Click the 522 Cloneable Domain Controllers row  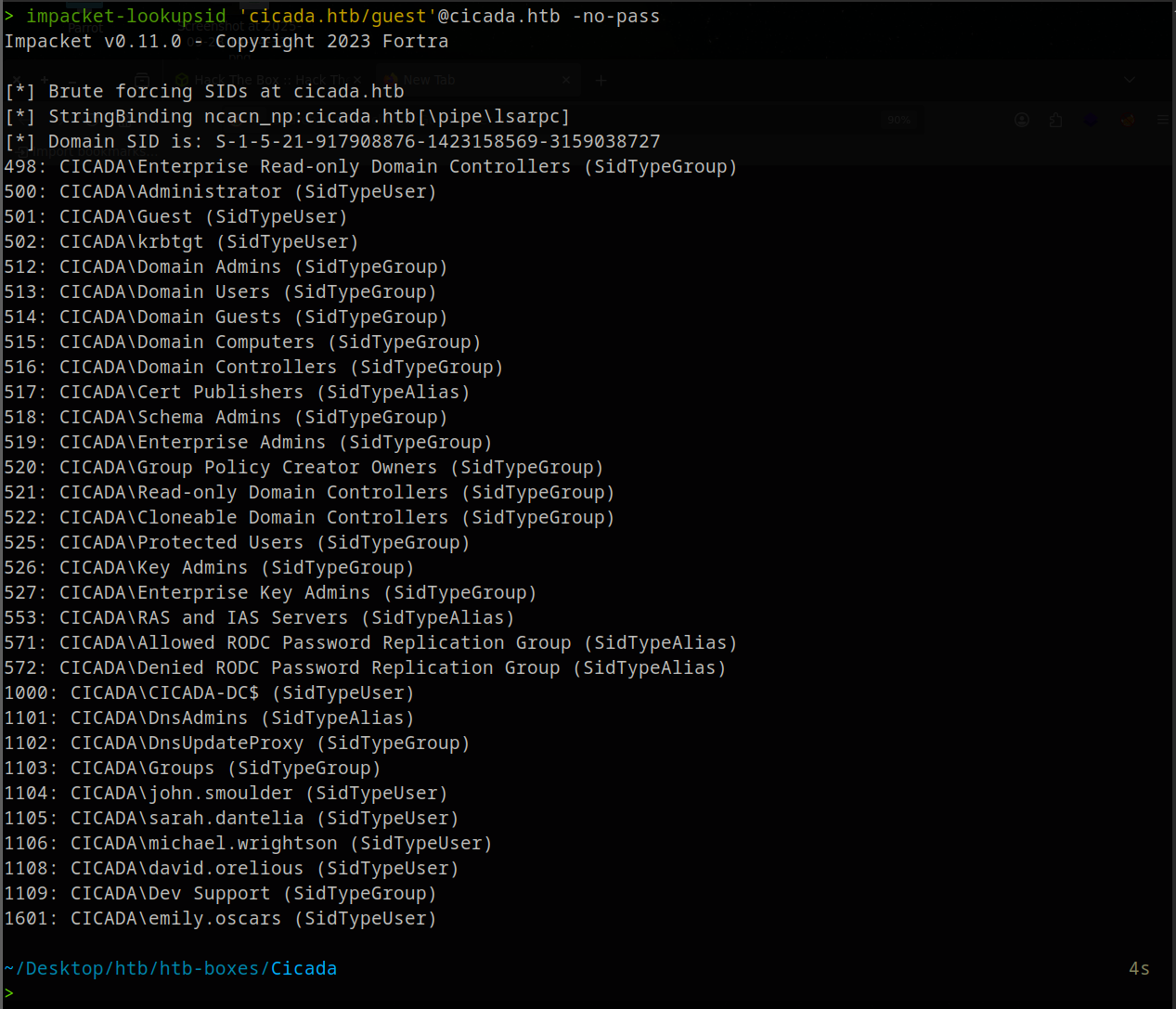click(x=309, y=517)
